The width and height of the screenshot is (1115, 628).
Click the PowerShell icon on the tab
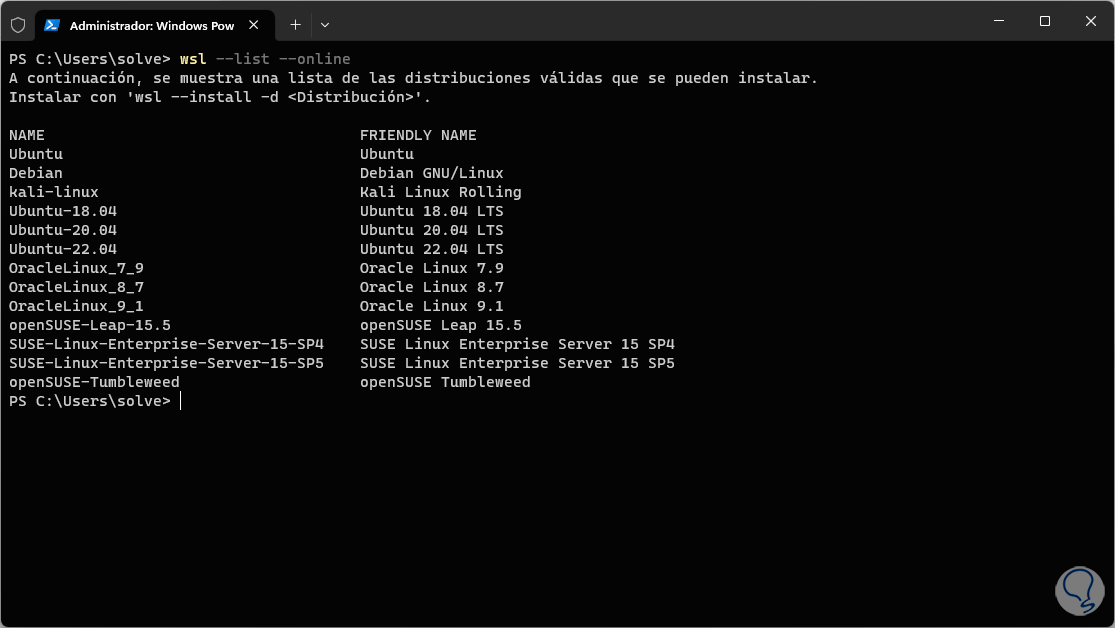coord(52,26)
